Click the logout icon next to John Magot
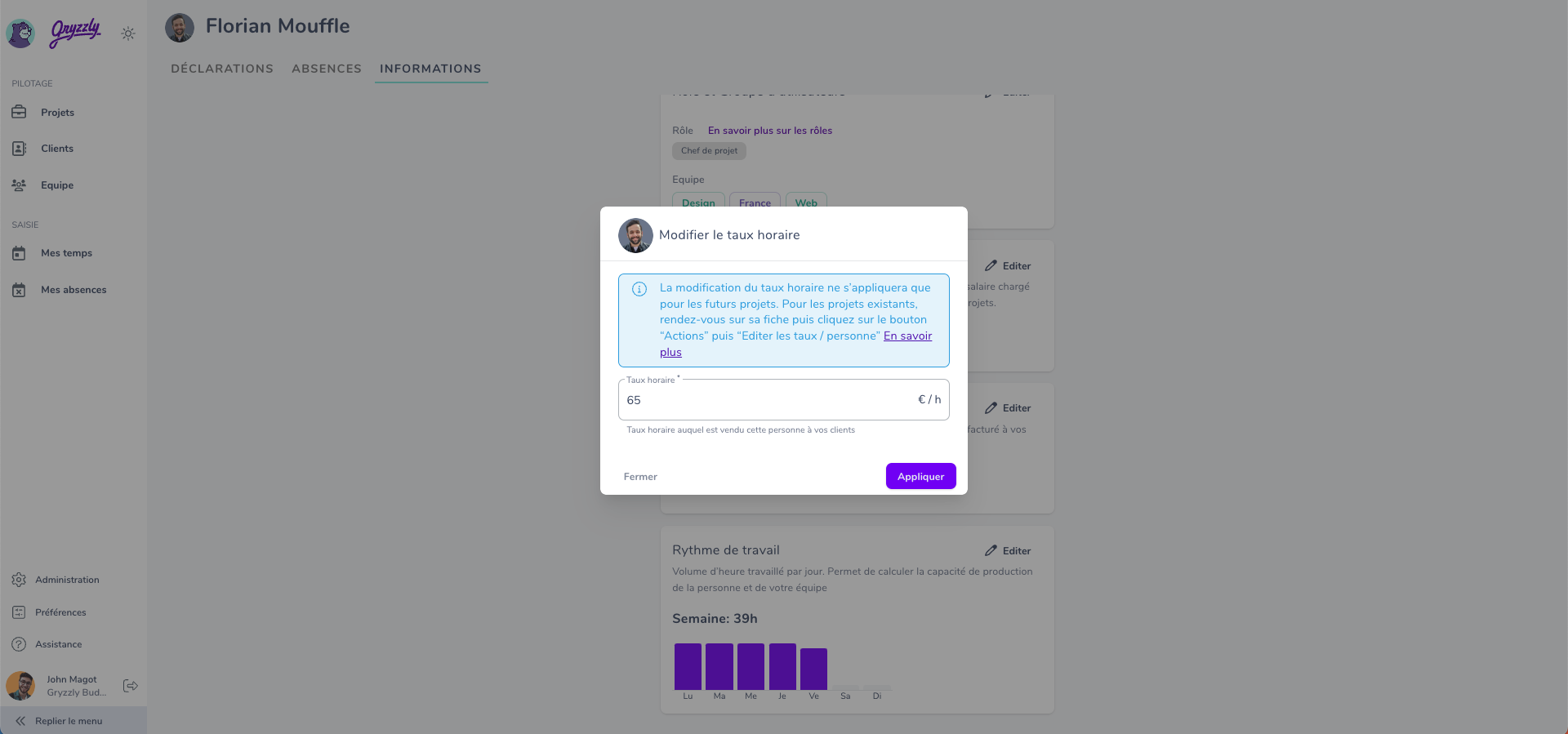This screenshot has width=1568, height=734. coord(130,686)
